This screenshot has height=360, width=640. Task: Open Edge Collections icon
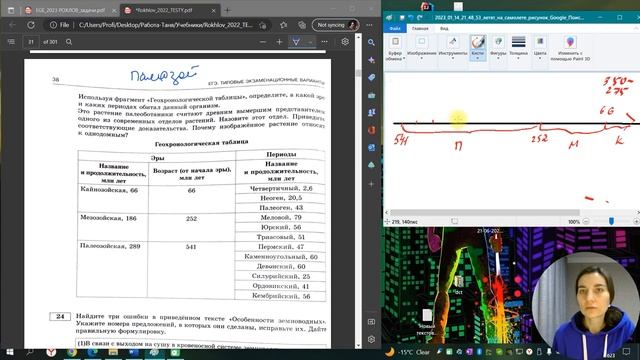[302, 25]
